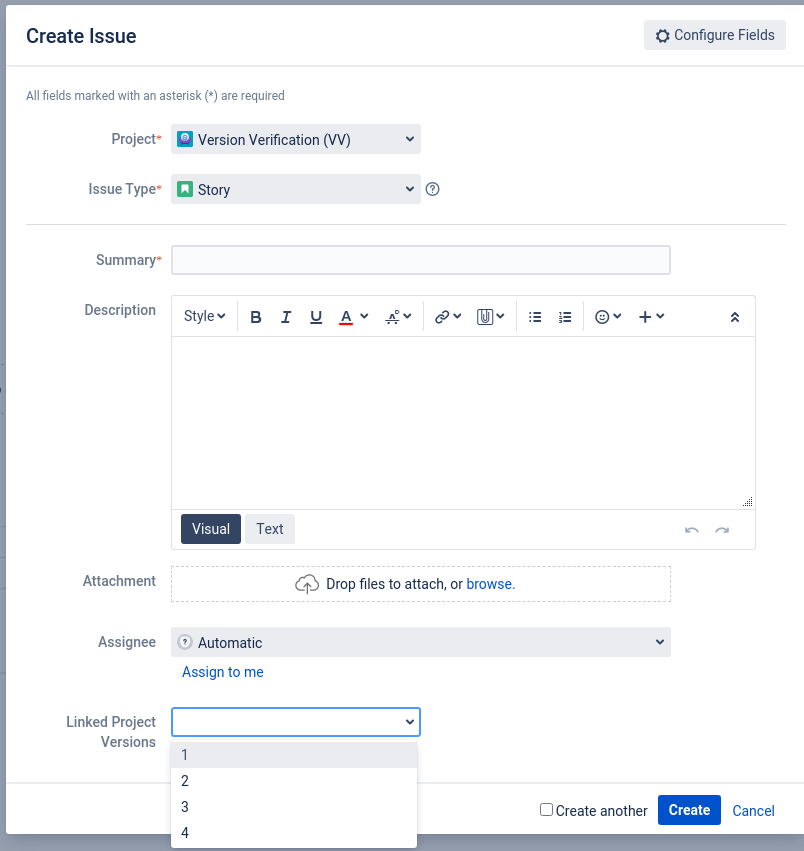Open the Style dropdown
Image resolution: width=804 pixels, height=851 pixels.
pyautogui.click(x=205, y=316)
